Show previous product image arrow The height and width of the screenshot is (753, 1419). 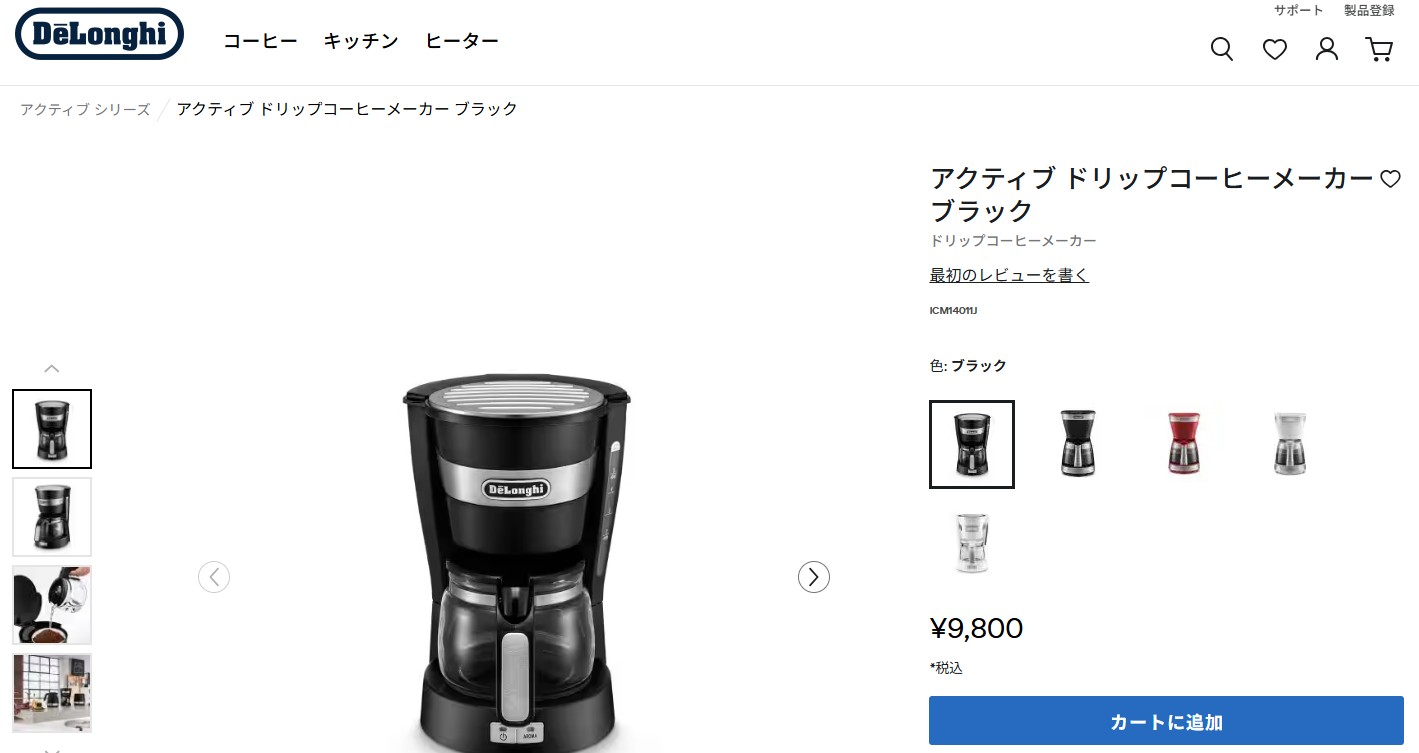(x=214, y=577)
